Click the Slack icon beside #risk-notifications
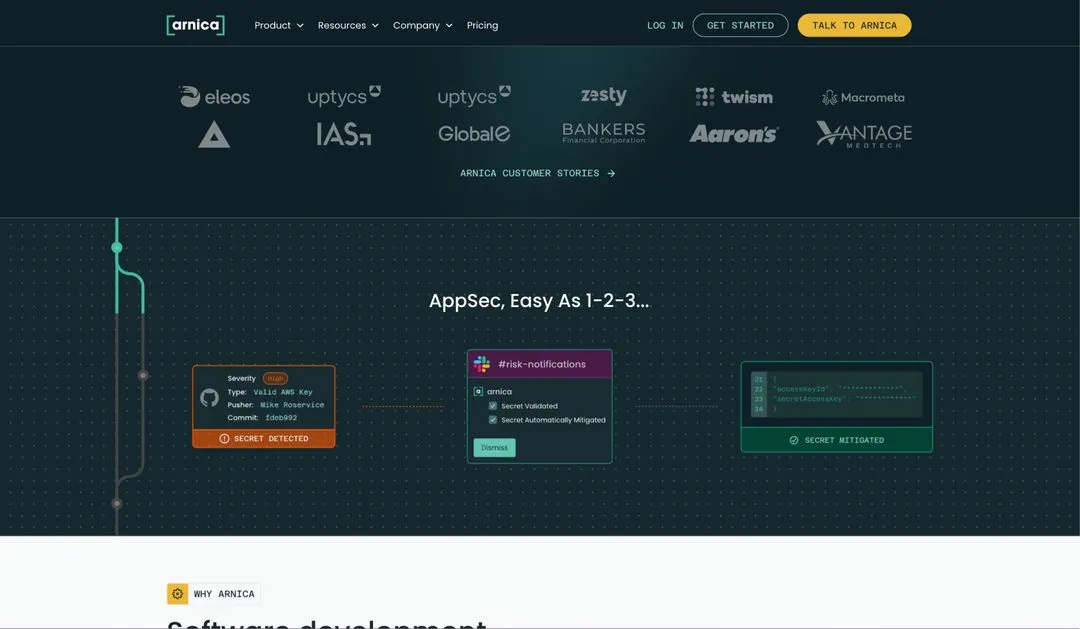The width and height of the screenshot is (1080, 629). [482, 364]
